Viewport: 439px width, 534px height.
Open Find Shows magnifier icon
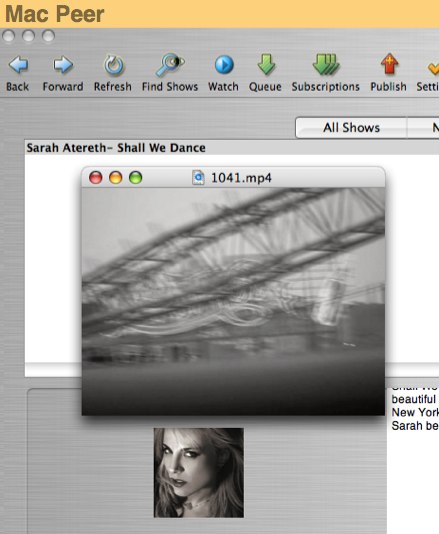(x=170, y=64)
